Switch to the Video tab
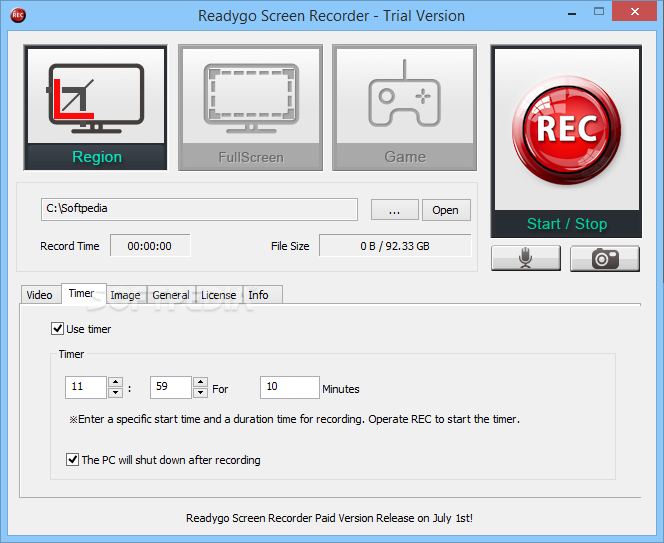The image size is (664, 543). [x=39, y=295]
